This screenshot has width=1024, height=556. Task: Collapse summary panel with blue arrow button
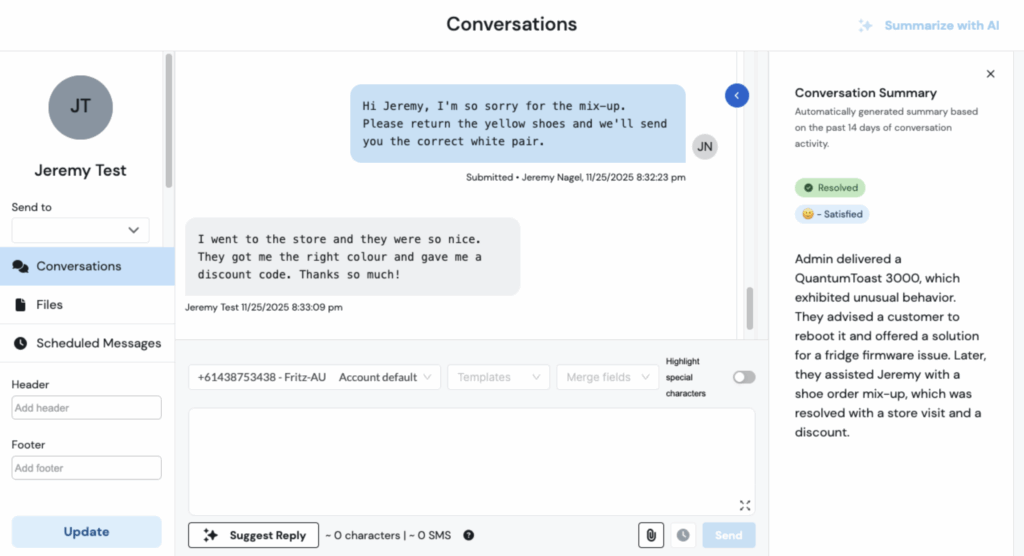pos(737,95)
